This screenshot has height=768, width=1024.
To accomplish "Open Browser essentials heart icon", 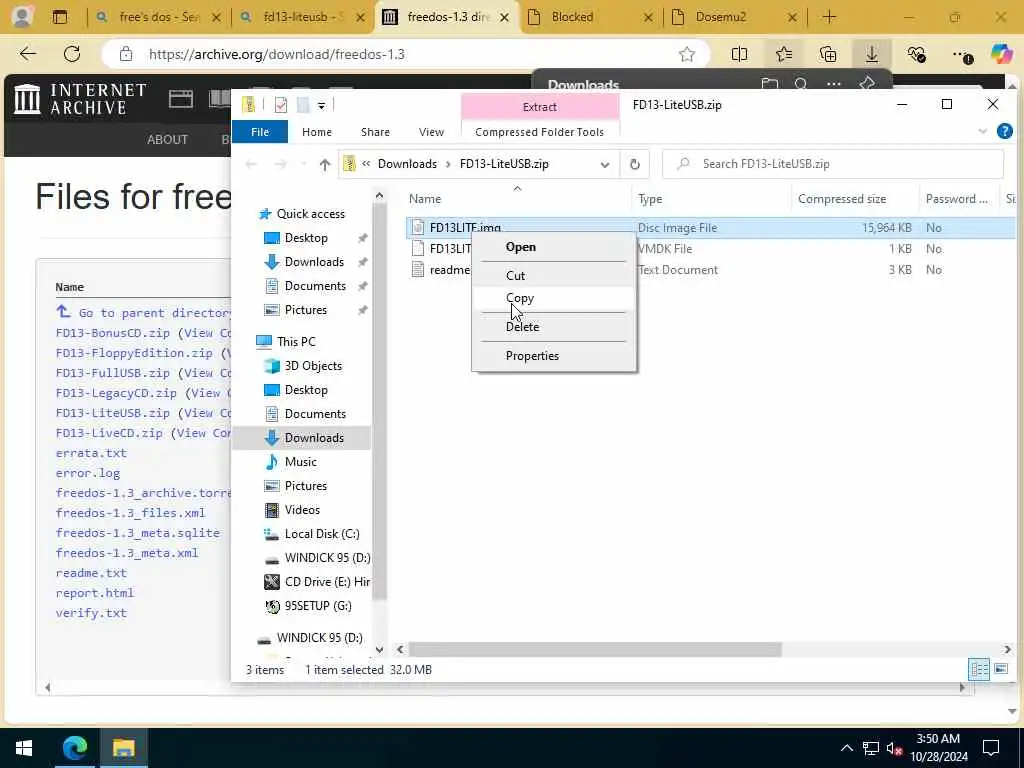I will (x=916, y=54).
